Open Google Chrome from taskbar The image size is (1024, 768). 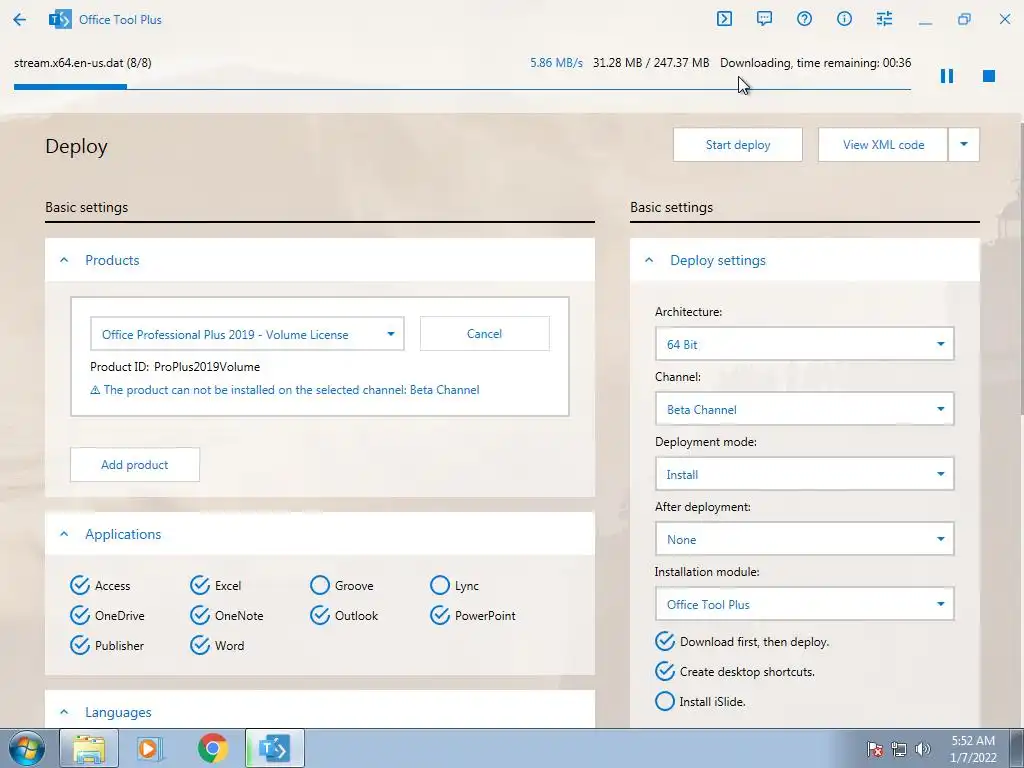click(213, 749)
